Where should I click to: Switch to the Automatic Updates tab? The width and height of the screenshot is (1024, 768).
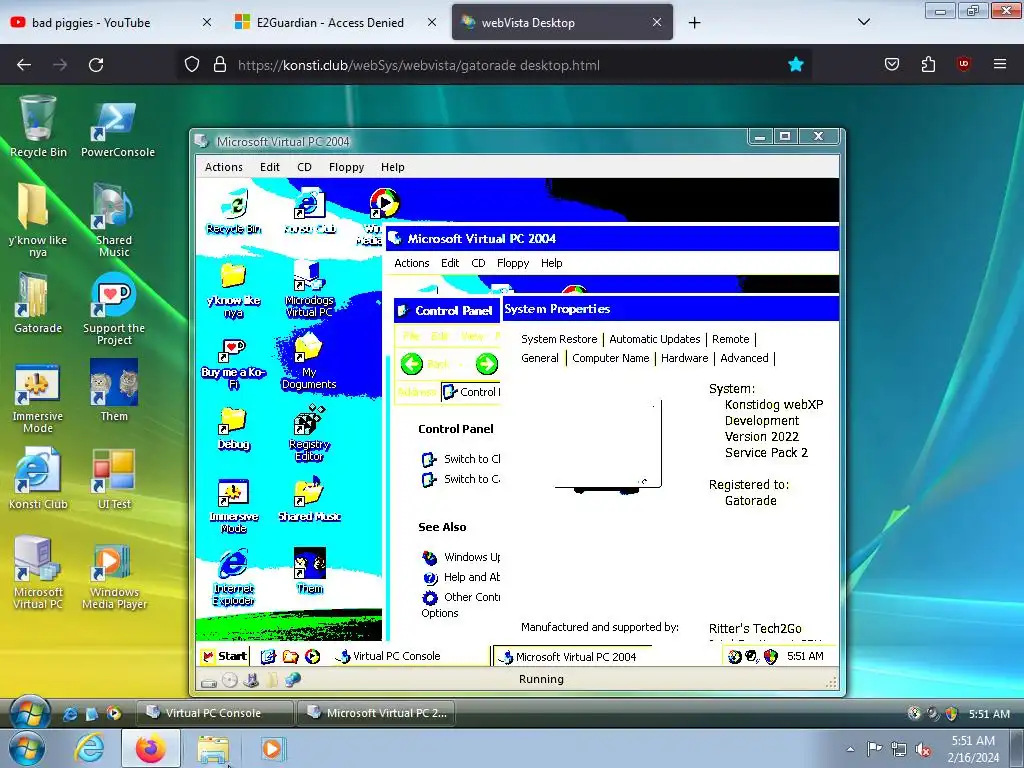tap(654, 339)
